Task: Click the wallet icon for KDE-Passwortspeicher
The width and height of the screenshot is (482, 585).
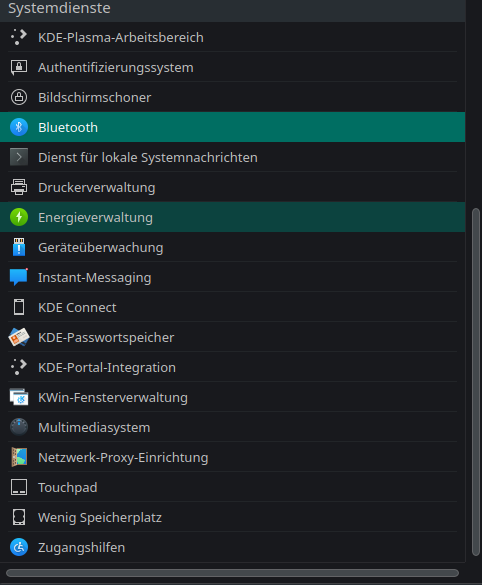Action: [x=19, y=337]
